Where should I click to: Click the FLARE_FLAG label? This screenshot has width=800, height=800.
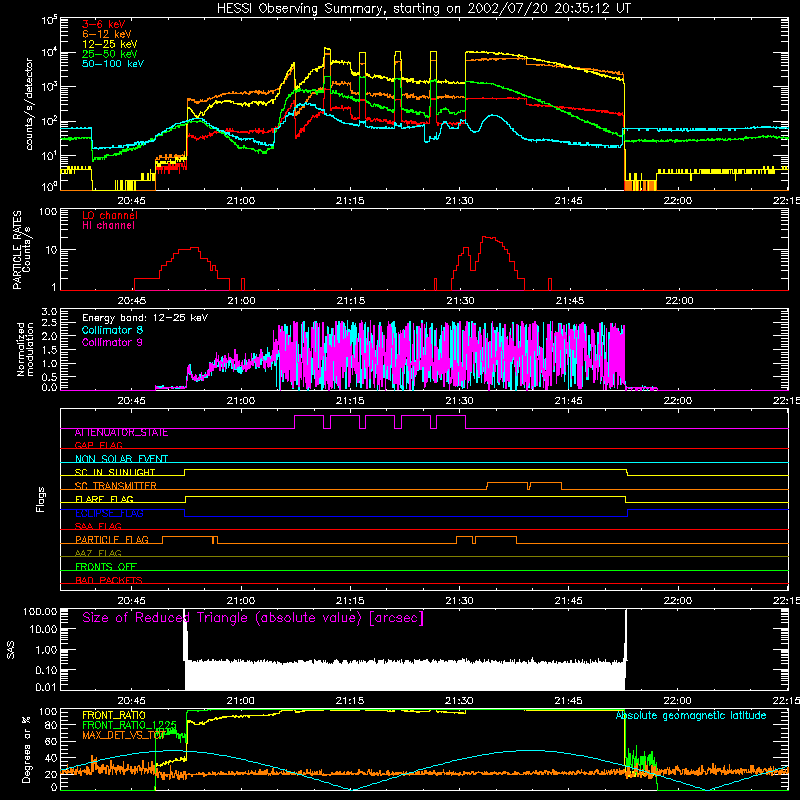click(x=104, y=499)
